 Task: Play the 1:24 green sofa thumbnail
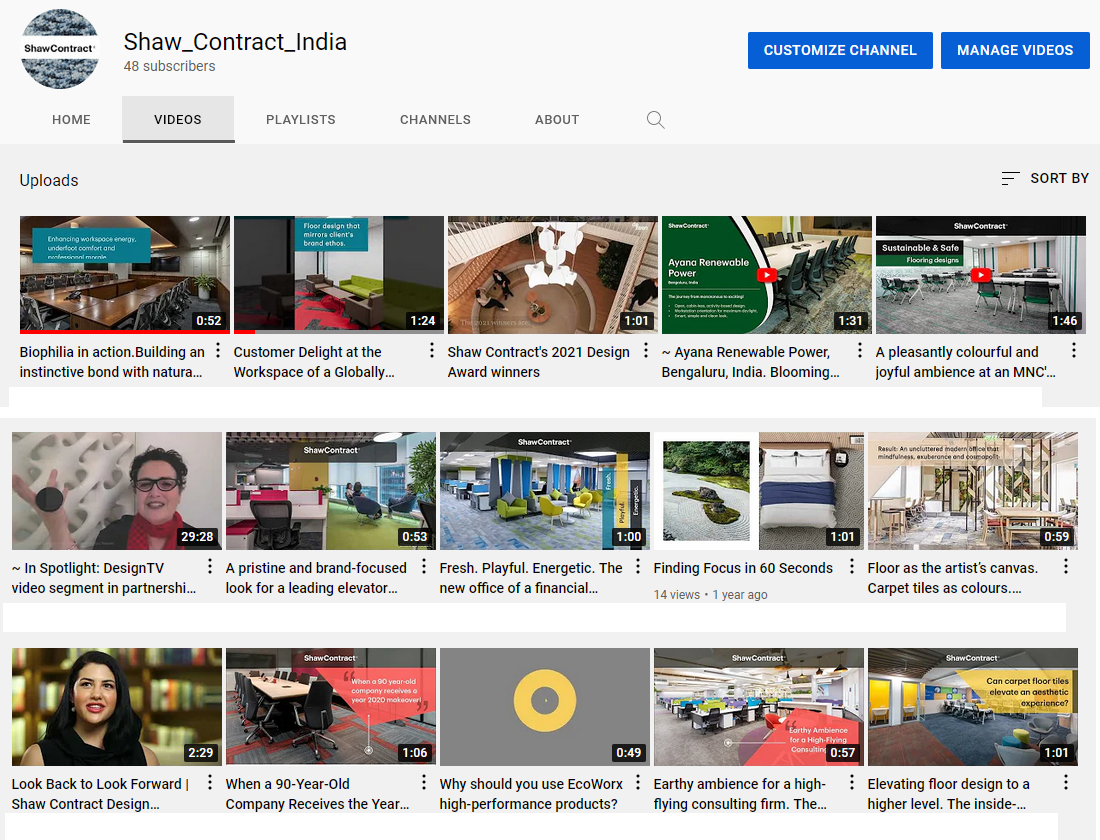coord(339,274)
